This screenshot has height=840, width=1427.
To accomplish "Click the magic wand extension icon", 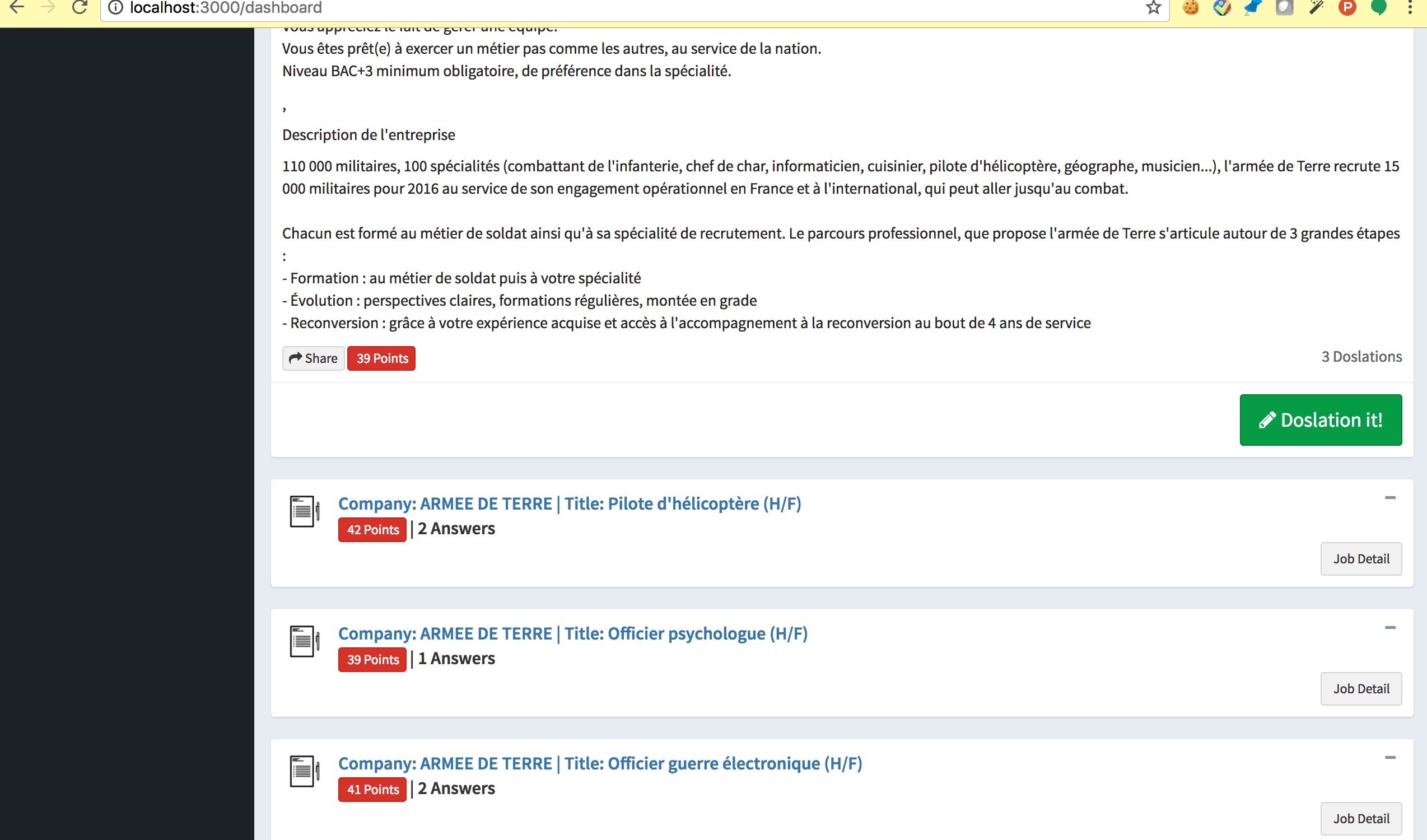I will point(1316,7).
